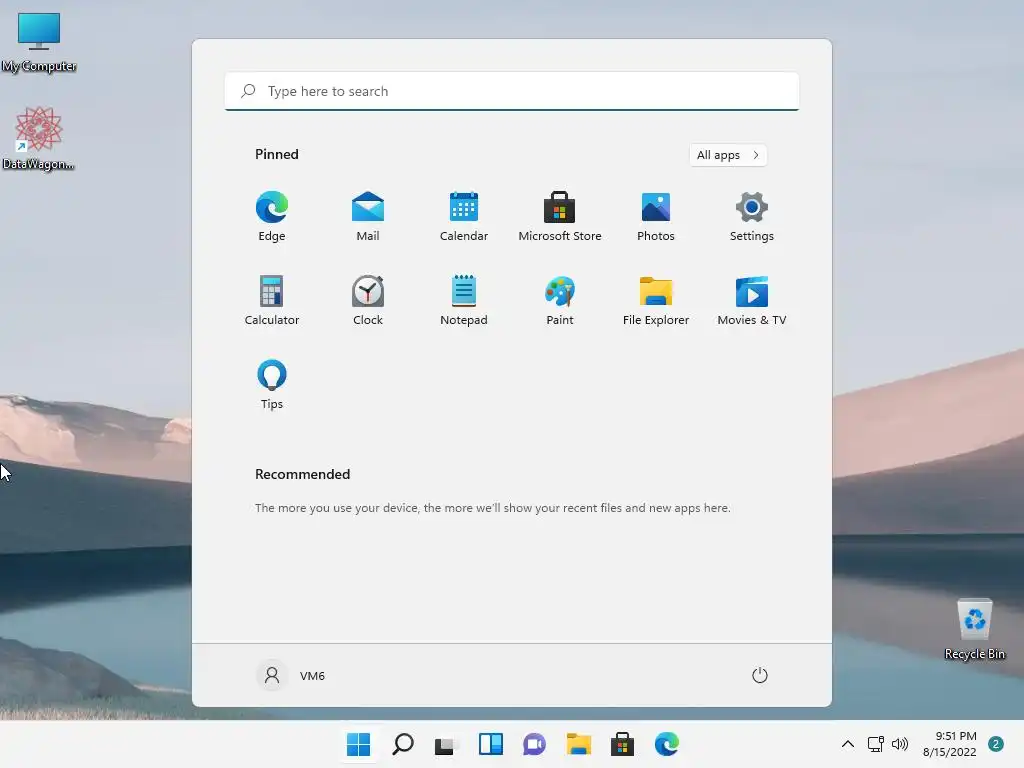Select My Computer desktop icon
Image resolution: width=1024 pixels, height=768 pixels.
(x=39, y=42)
